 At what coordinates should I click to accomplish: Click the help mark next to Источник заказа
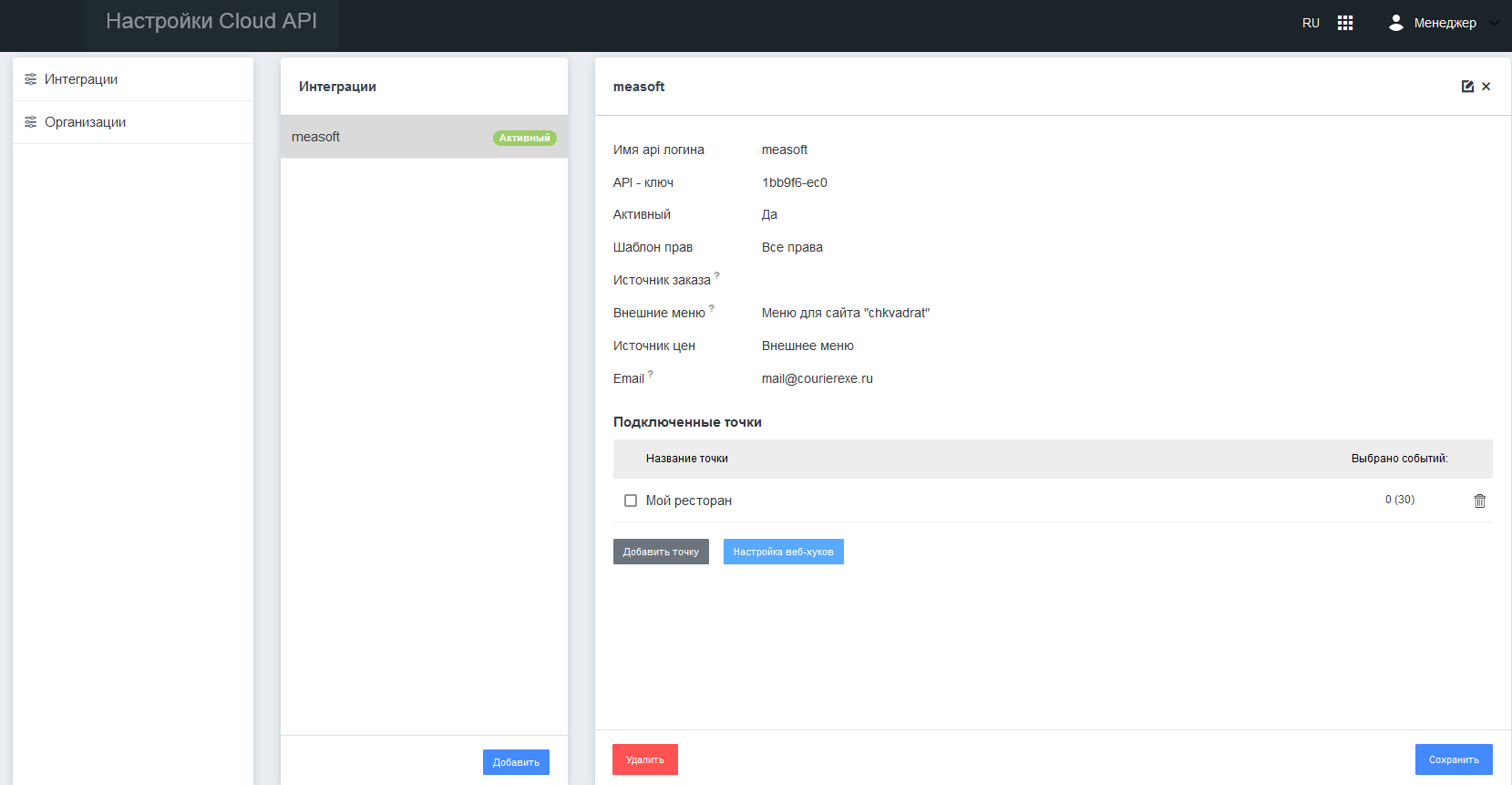coord(717,274)
